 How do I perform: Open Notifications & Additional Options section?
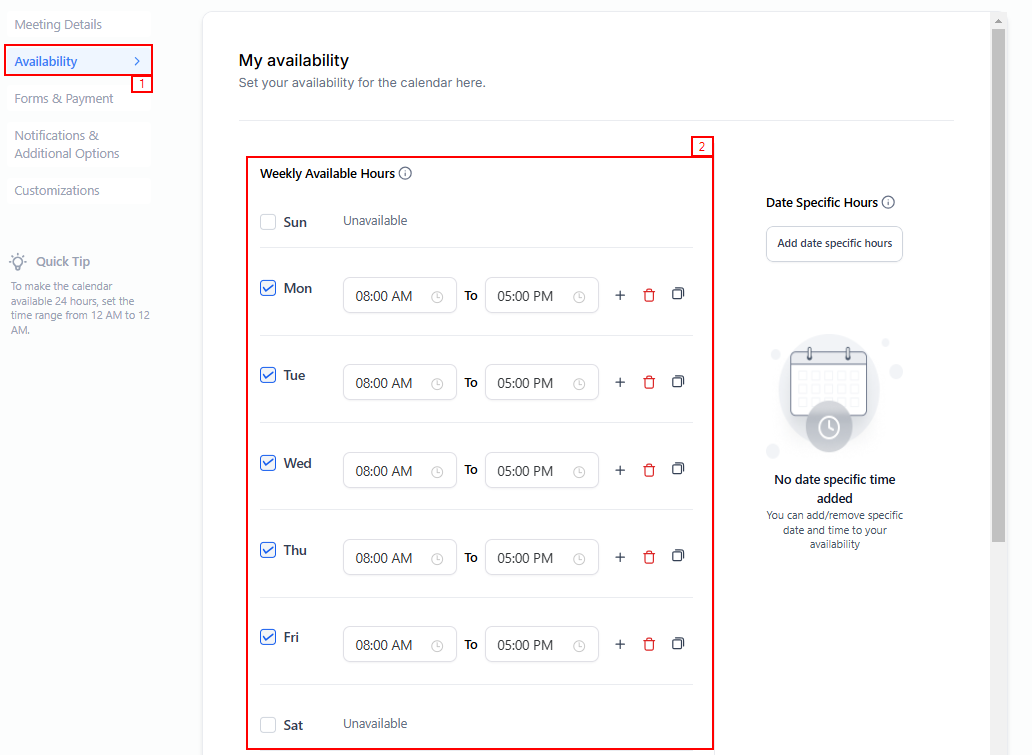[67, 144]
